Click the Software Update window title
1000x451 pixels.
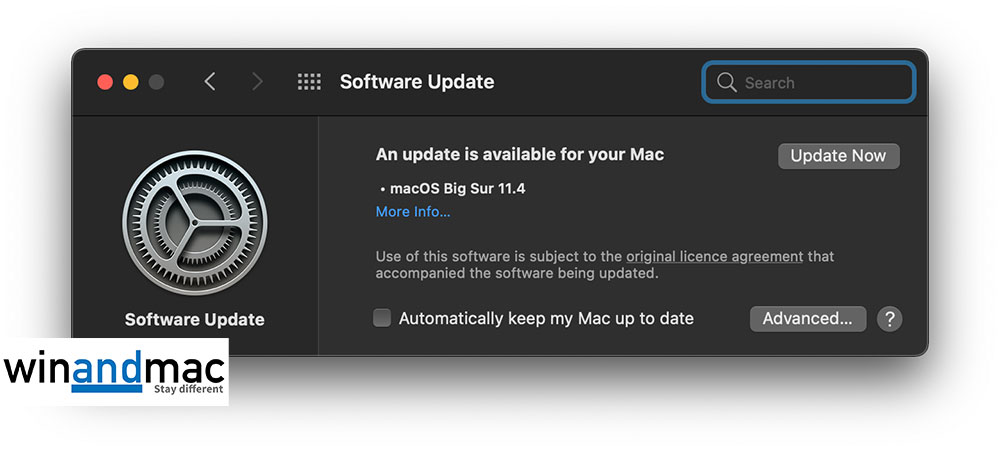(x=417, y=82)
